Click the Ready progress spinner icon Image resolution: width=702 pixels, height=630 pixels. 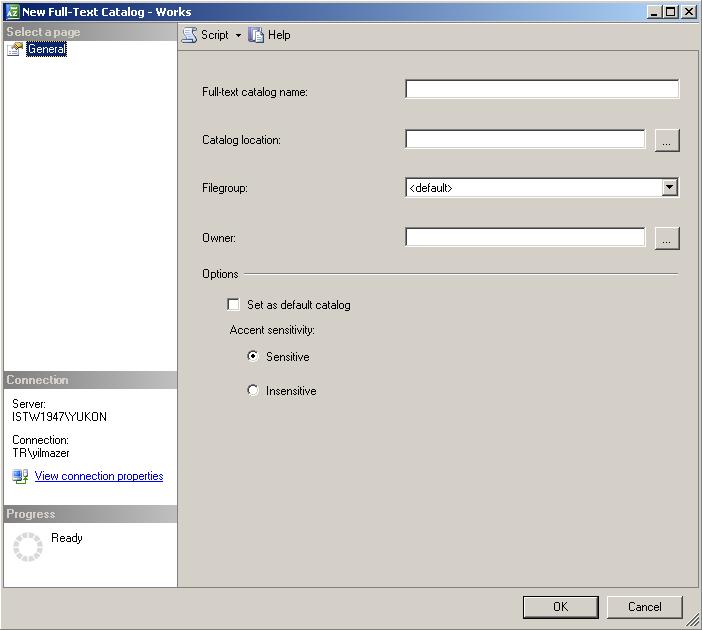tap(28, 546)
